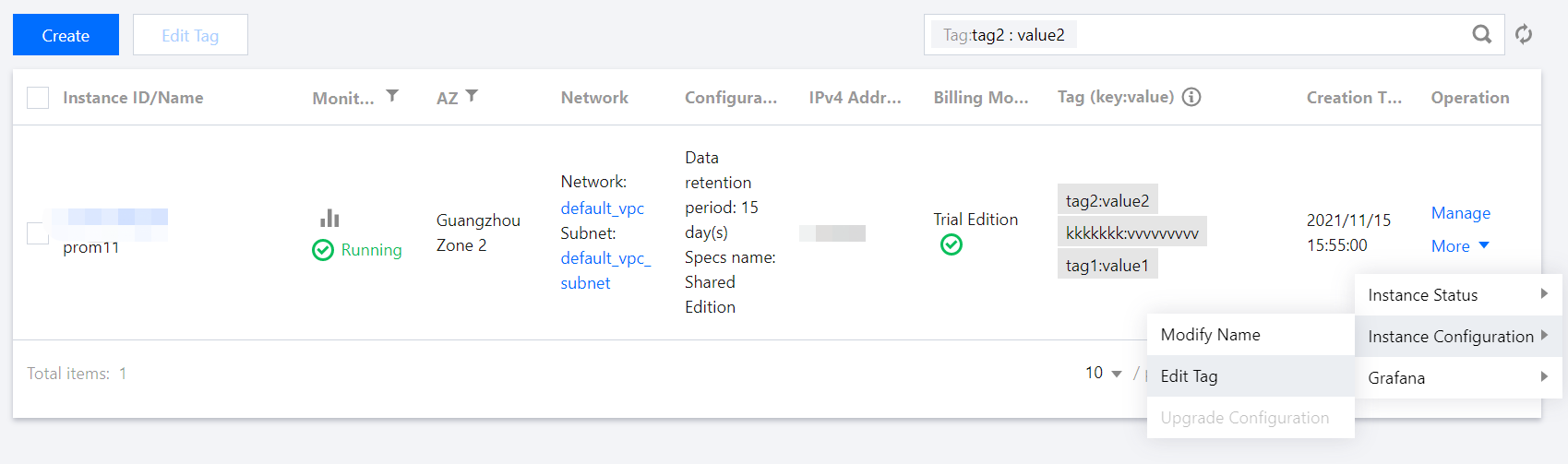This screenshot has width=1568, height=464.
Task: Expand the Instance Status submenu
Action: point(1456,295)
